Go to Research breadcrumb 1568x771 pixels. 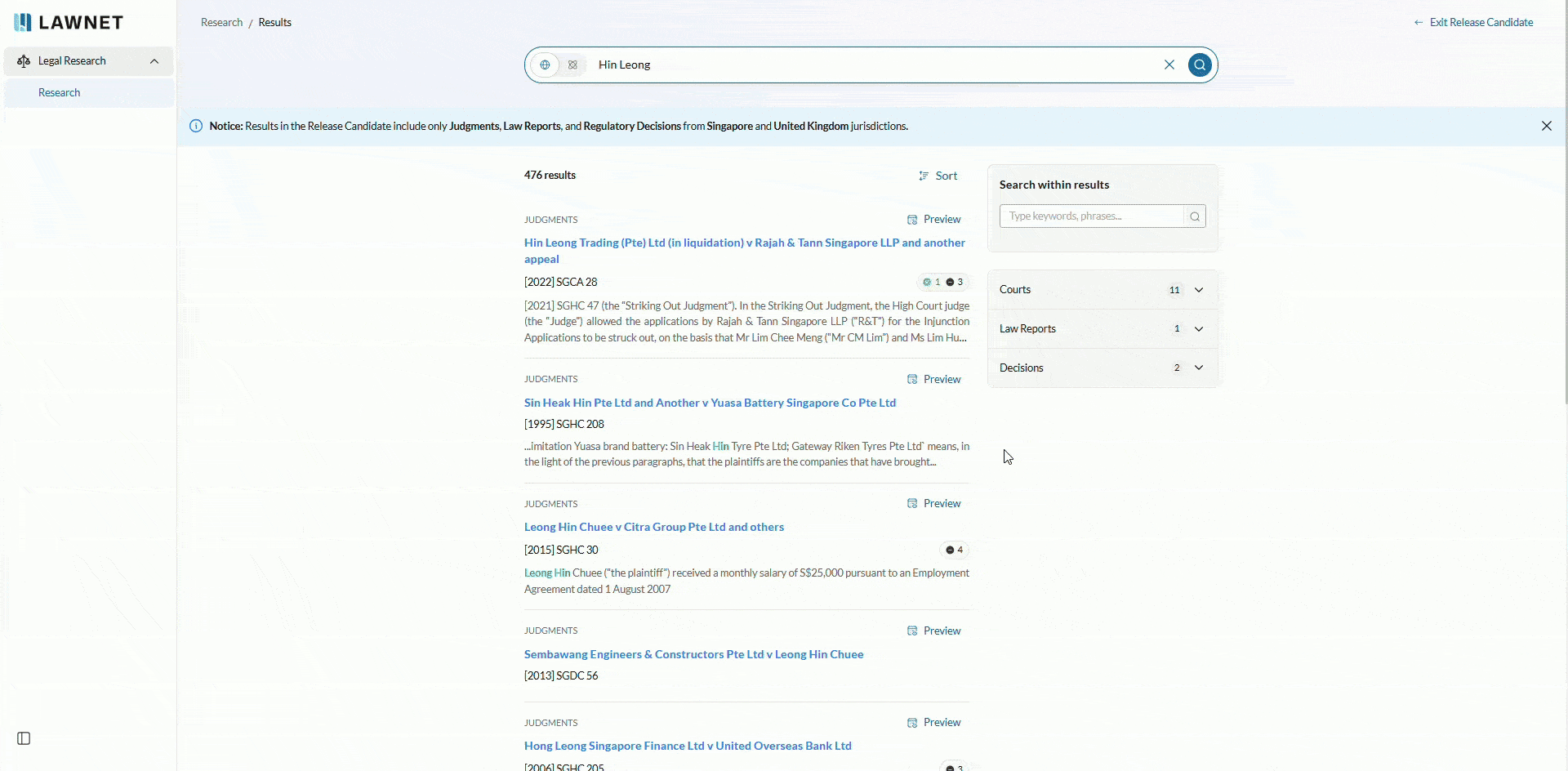pos(222,22)
